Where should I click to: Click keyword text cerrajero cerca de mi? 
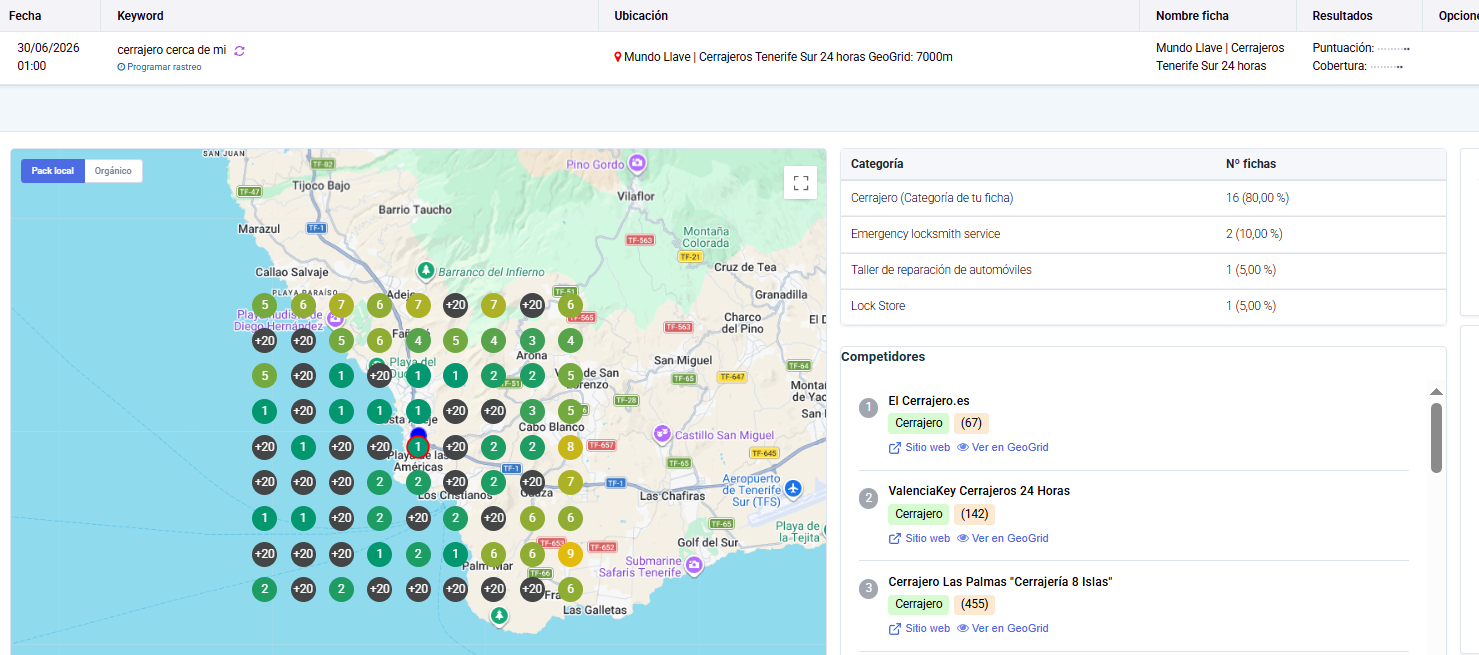click(x=172, y=50)
